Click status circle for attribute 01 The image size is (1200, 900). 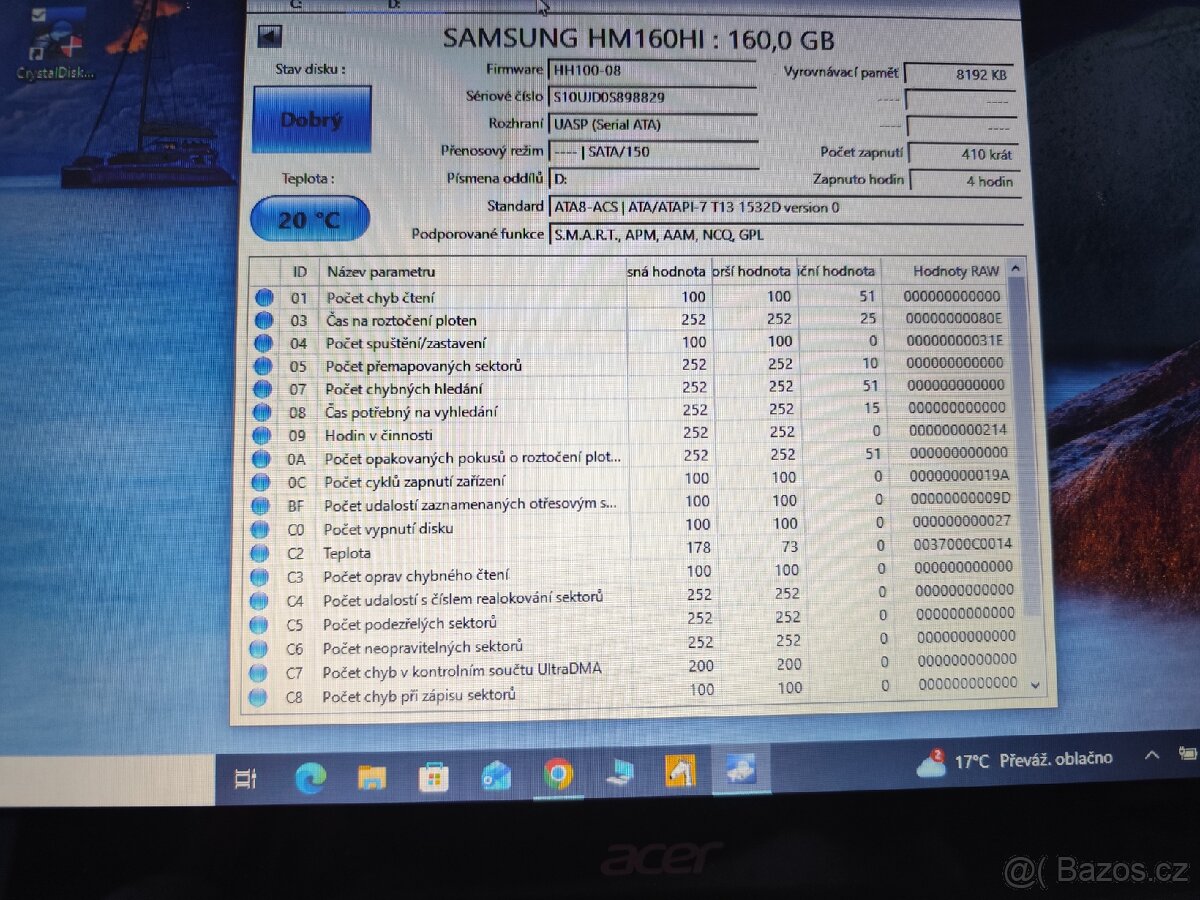point(264,297)
